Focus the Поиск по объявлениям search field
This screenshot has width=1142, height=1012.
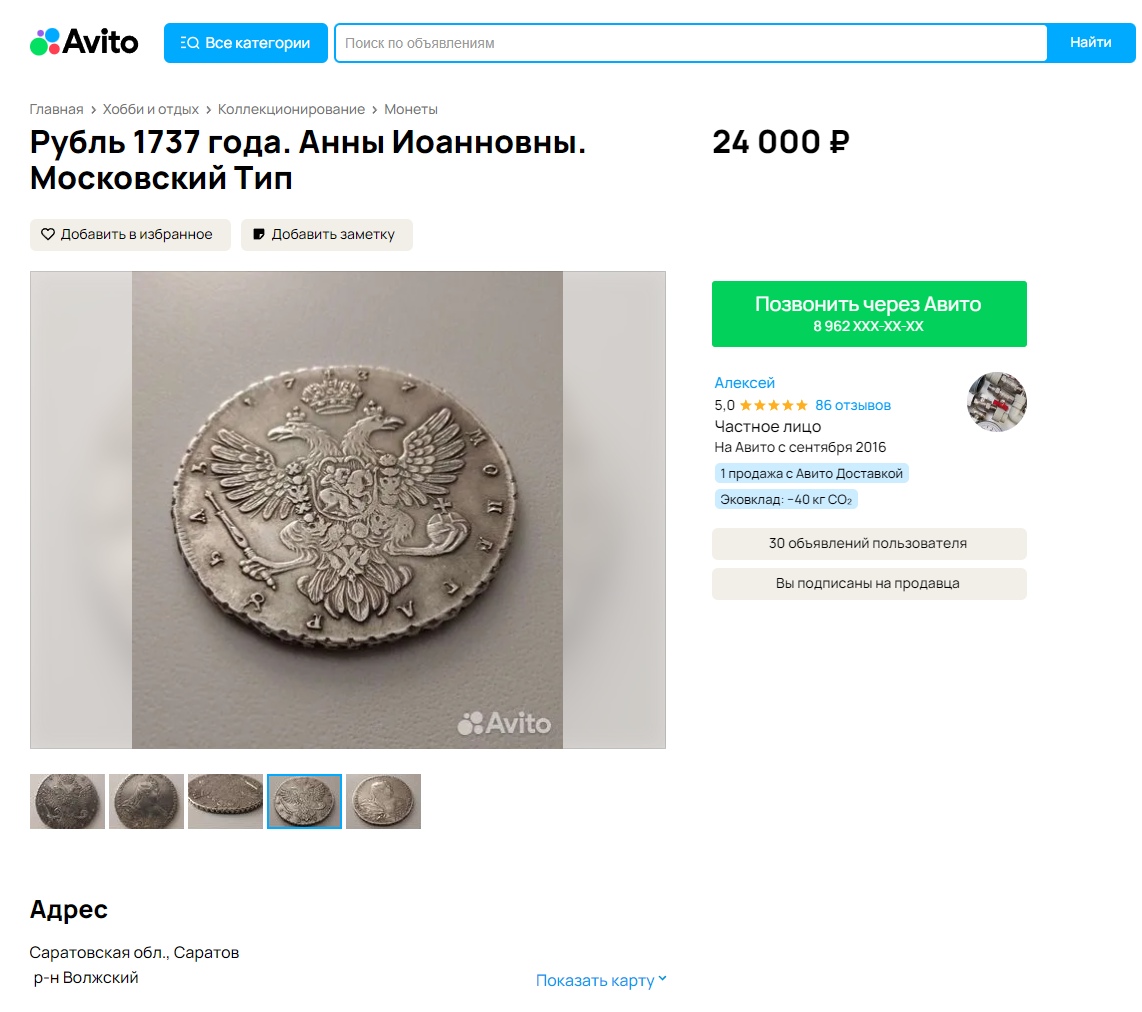pyautogui.click(x=690, y=43)
